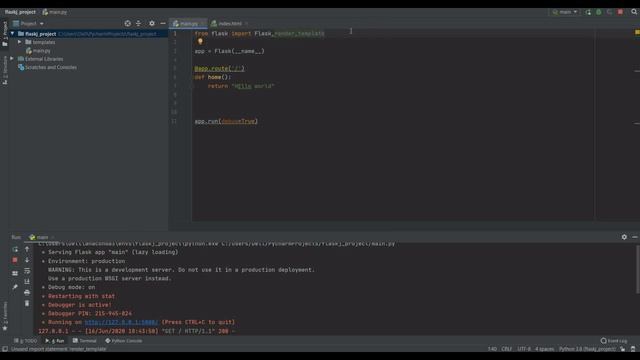Open Project panel options gear

tap(152, 24)
